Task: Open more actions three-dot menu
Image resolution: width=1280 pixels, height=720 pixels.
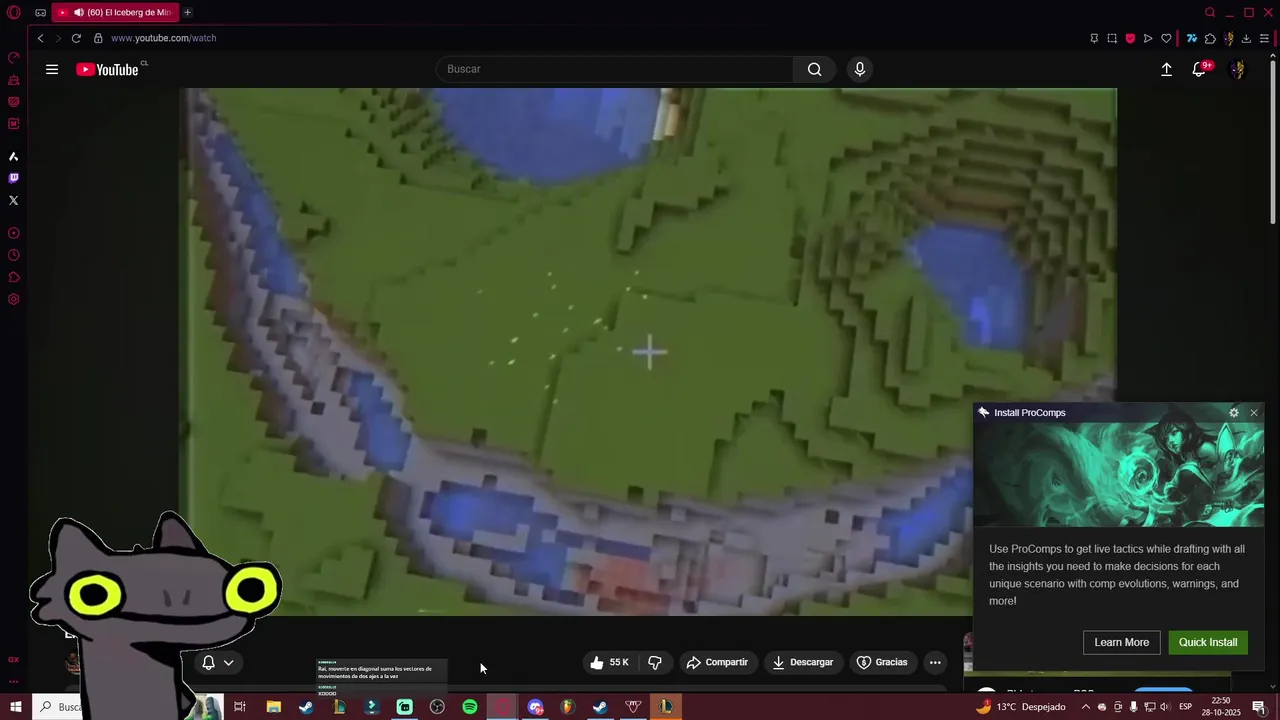Action: click(x=935, y=662)
